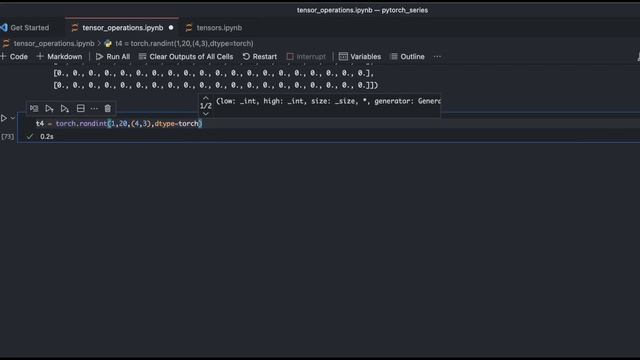Delete cell with trash icon
Image resolution: width=640 pixels, height=360 pixels.
[108, 109]
